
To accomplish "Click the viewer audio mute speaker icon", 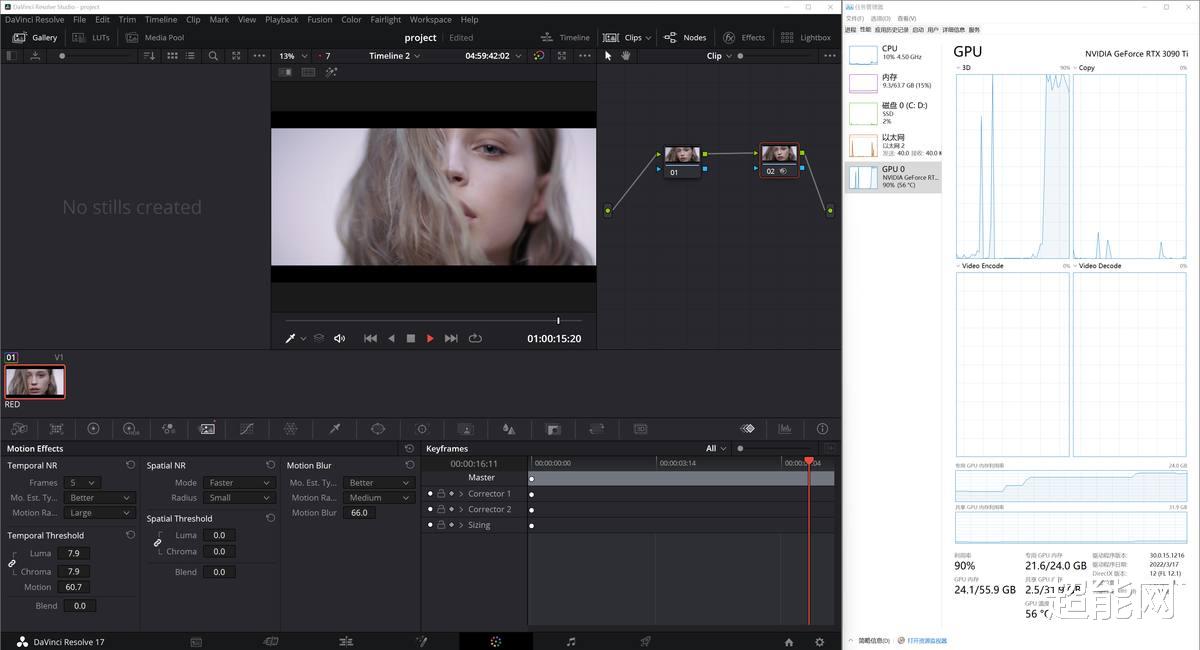I will point(339,338).
